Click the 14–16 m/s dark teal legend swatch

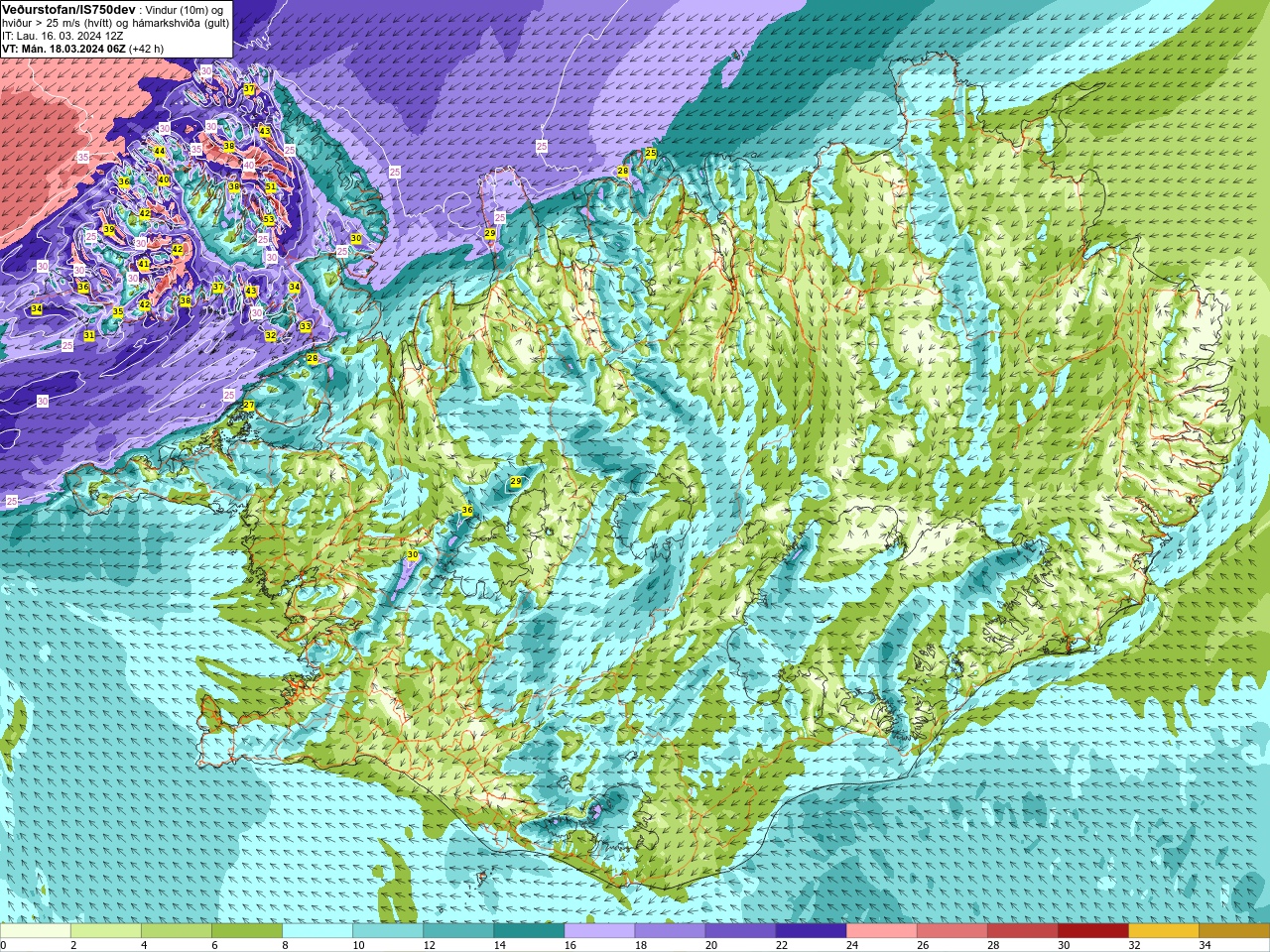pyautogui.click(x=529, y=931)
